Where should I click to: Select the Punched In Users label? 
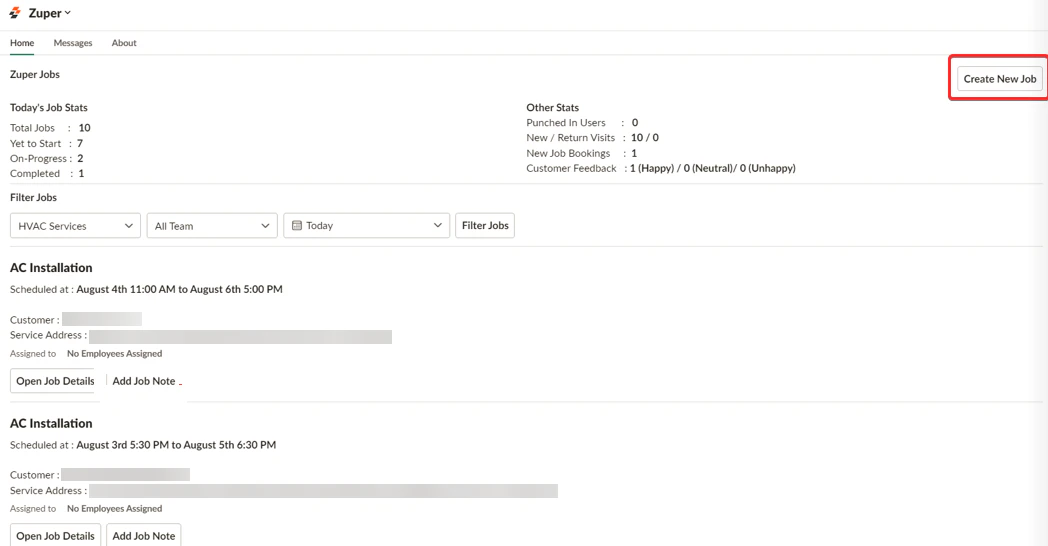(565, 123)
